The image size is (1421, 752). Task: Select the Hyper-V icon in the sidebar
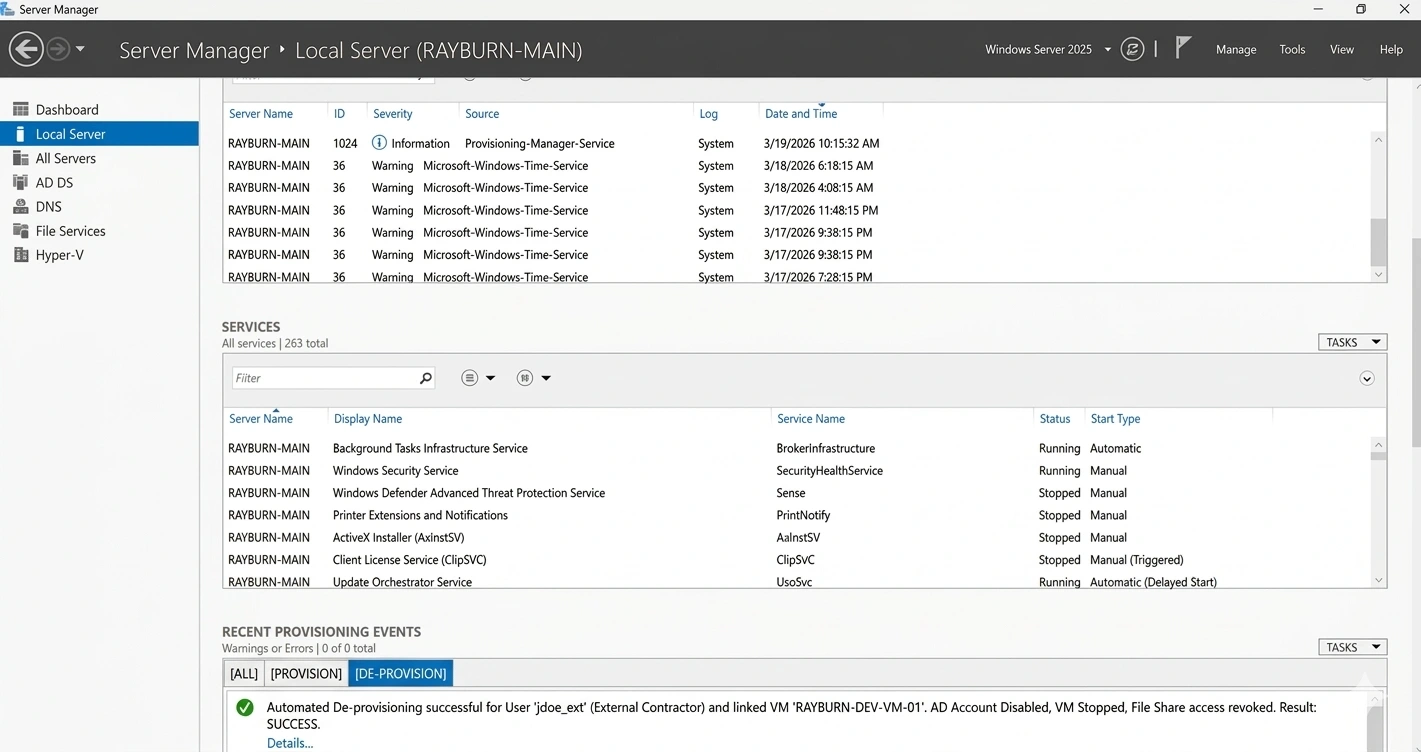20,255
